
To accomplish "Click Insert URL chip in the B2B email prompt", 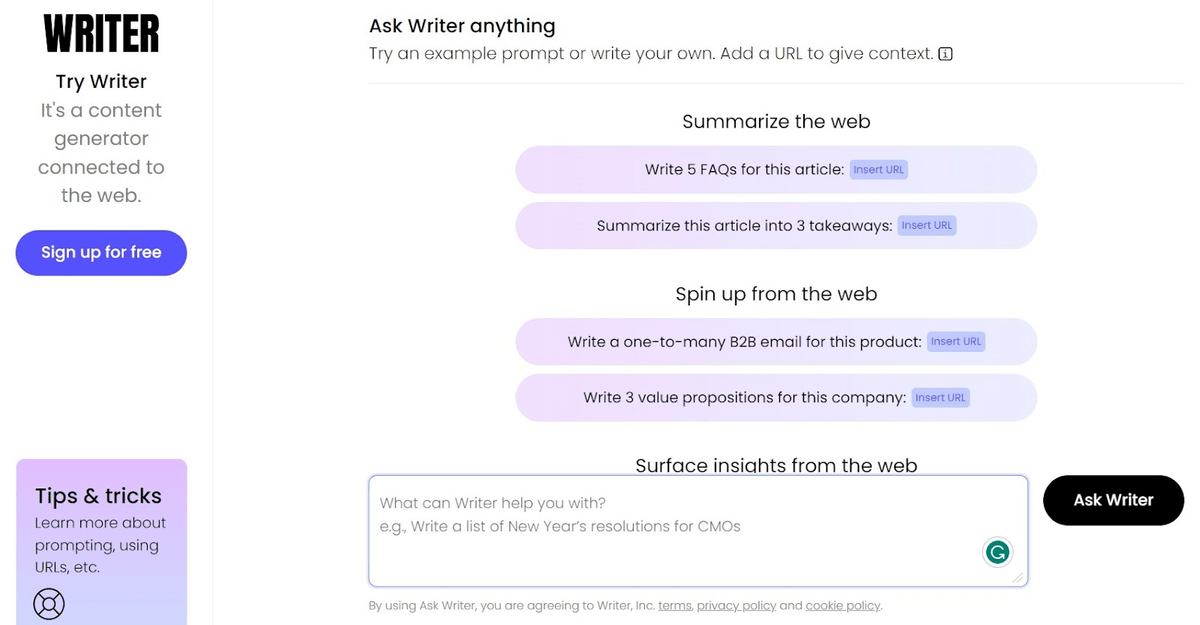I will click(957, 342).
